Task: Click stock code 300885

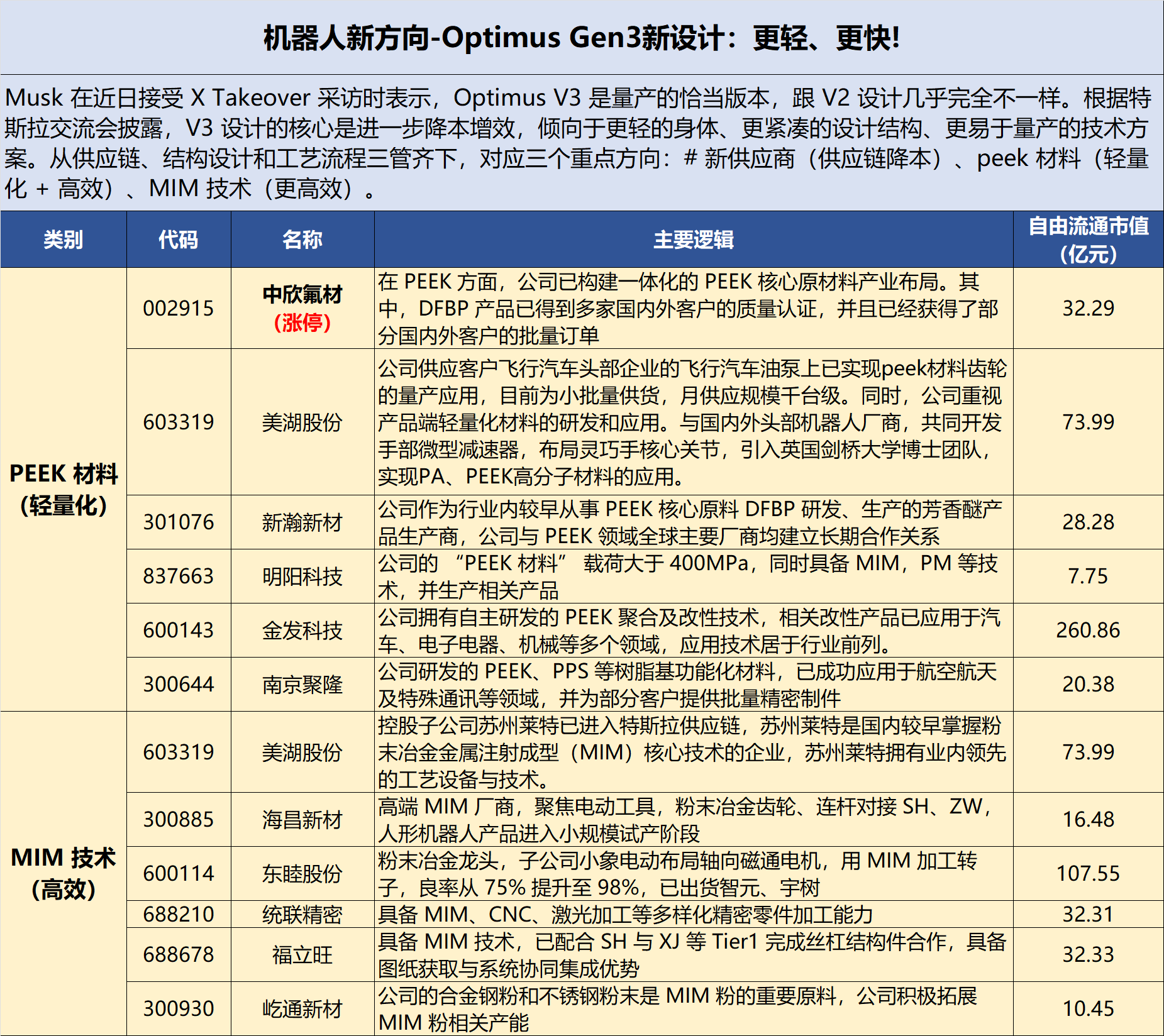Action: click(x=179, y=820)
